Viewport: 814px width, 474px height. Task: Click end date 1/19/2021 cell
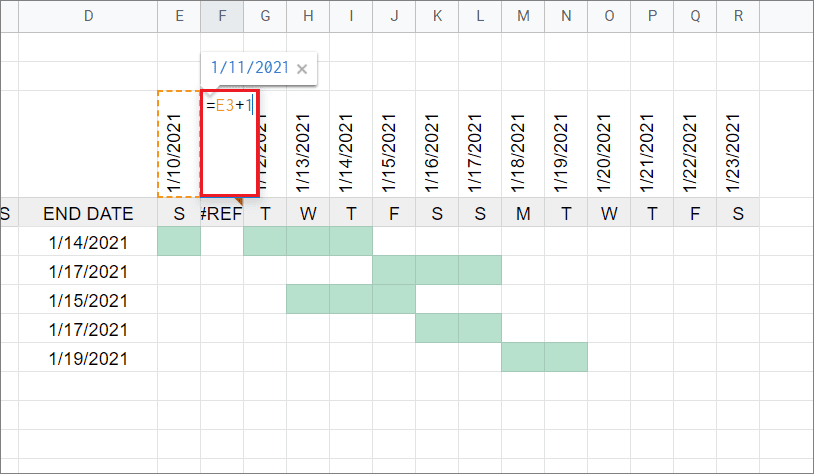click(x=88, y=358)
